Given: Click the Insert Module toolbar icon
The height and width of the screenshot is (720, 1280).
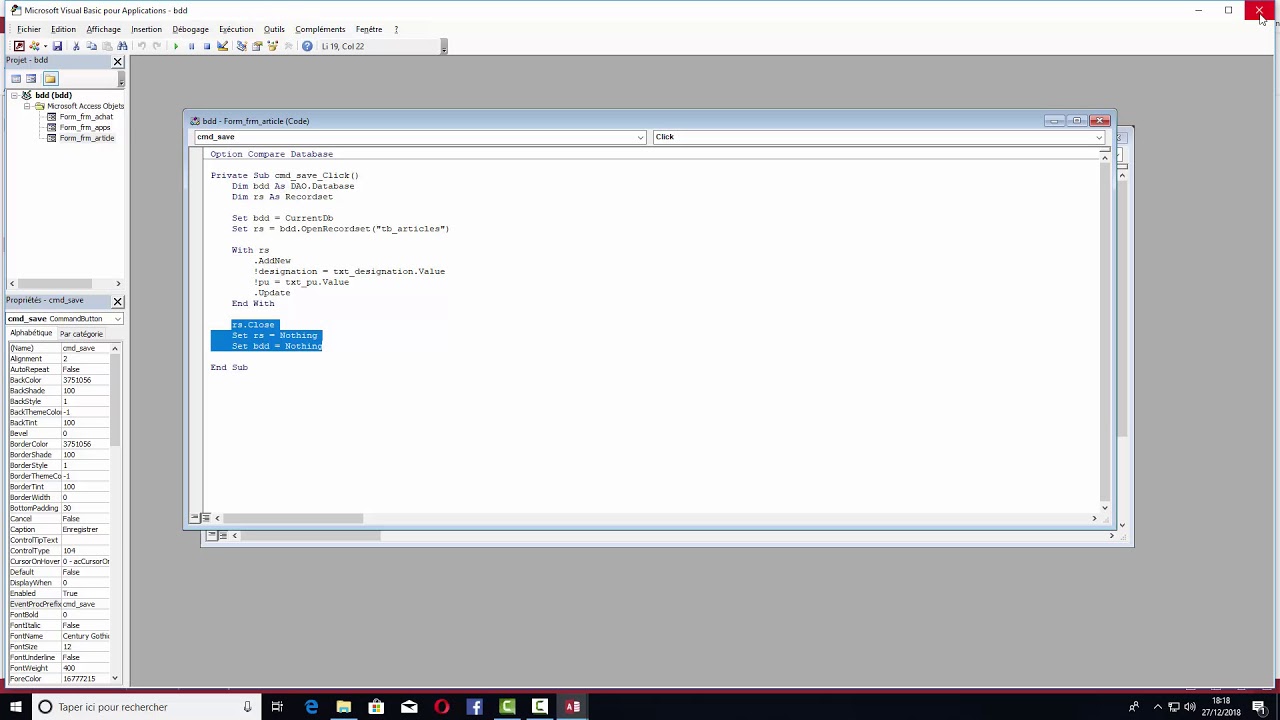Looking at the screenshot, I should (34, 46).
